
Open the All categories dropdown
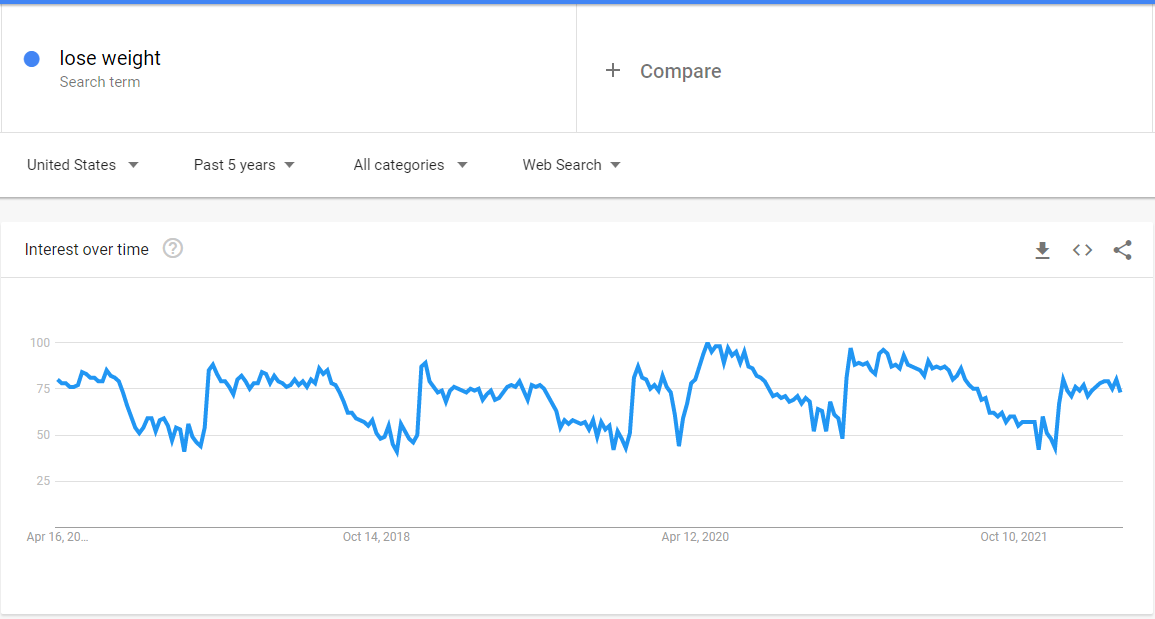[410, 165]
